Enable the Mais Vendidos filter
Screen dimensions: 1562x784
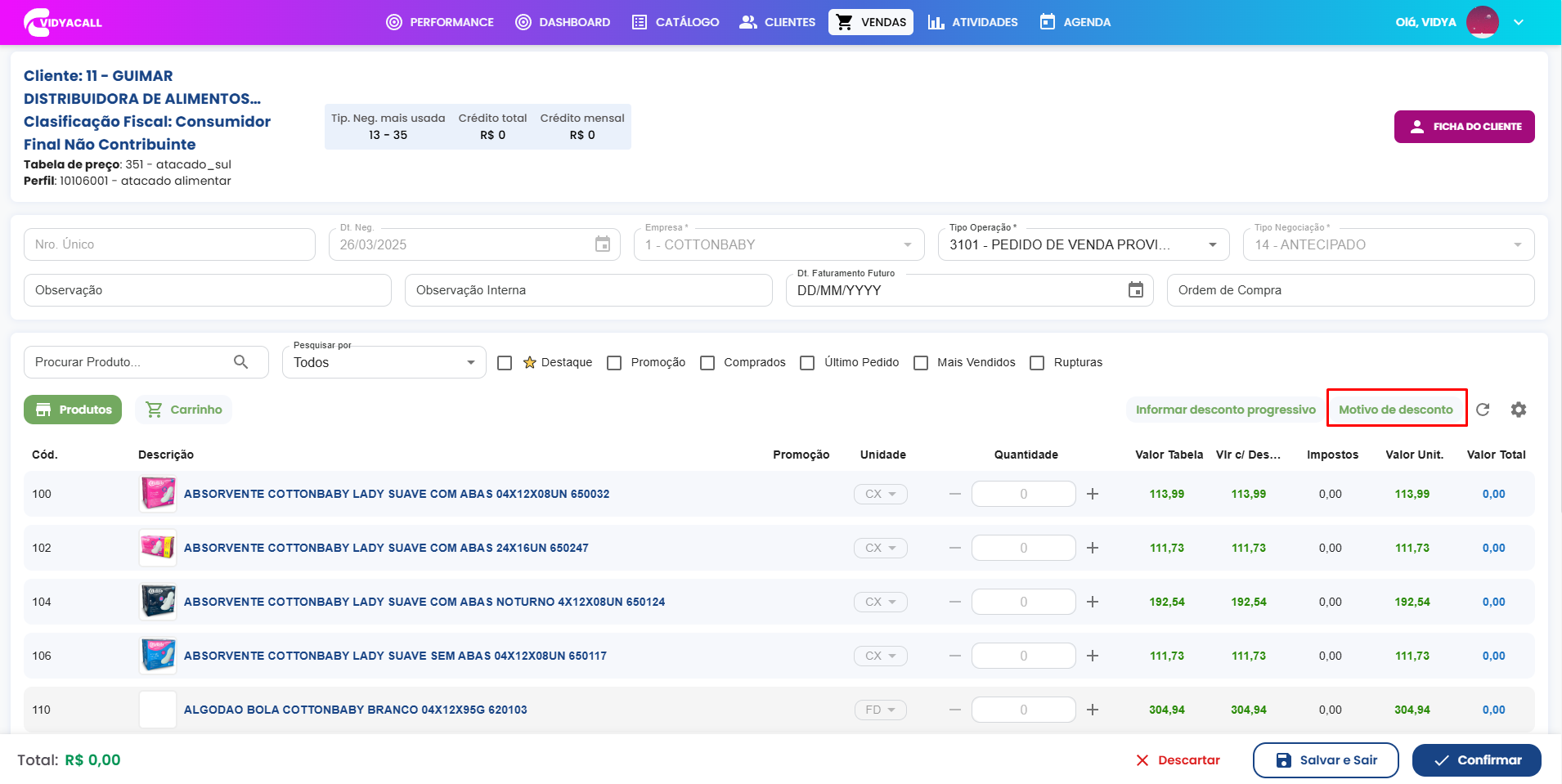921,363
